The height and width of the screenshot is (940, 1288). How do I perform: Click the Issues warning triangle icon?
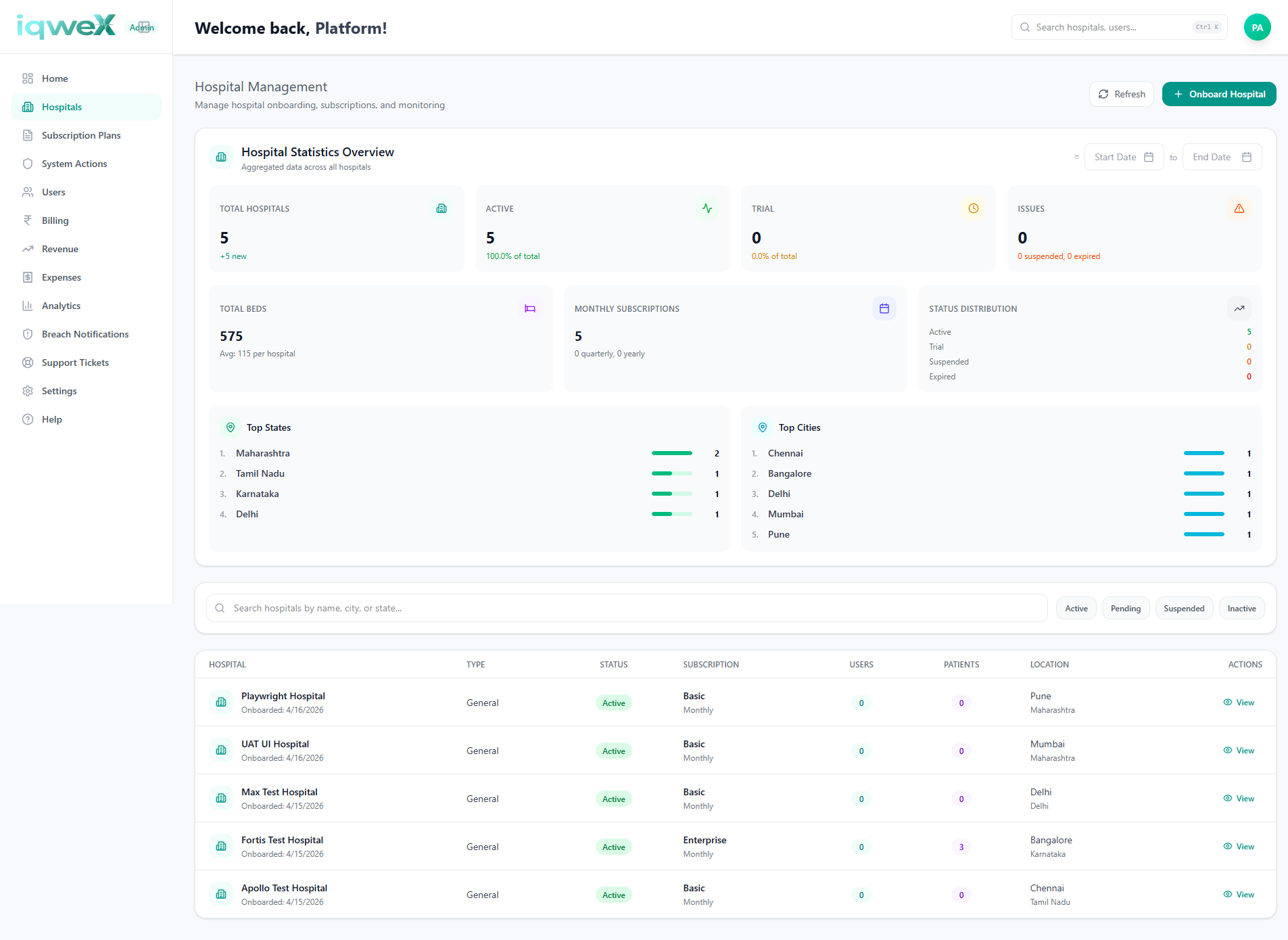click(1239, 208)
